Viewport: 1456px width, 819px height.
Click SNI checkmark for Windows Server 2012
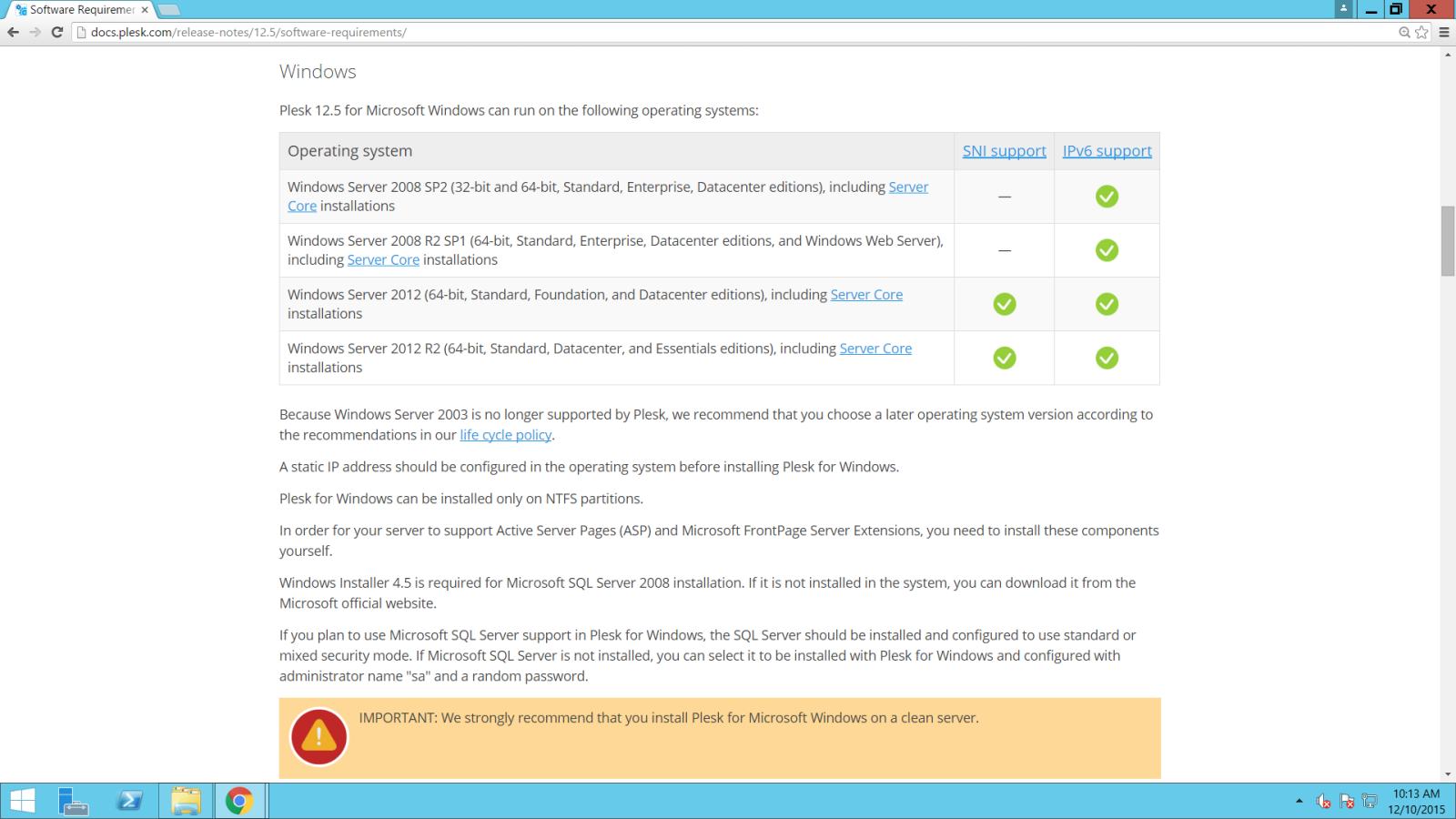[1005, 304]
